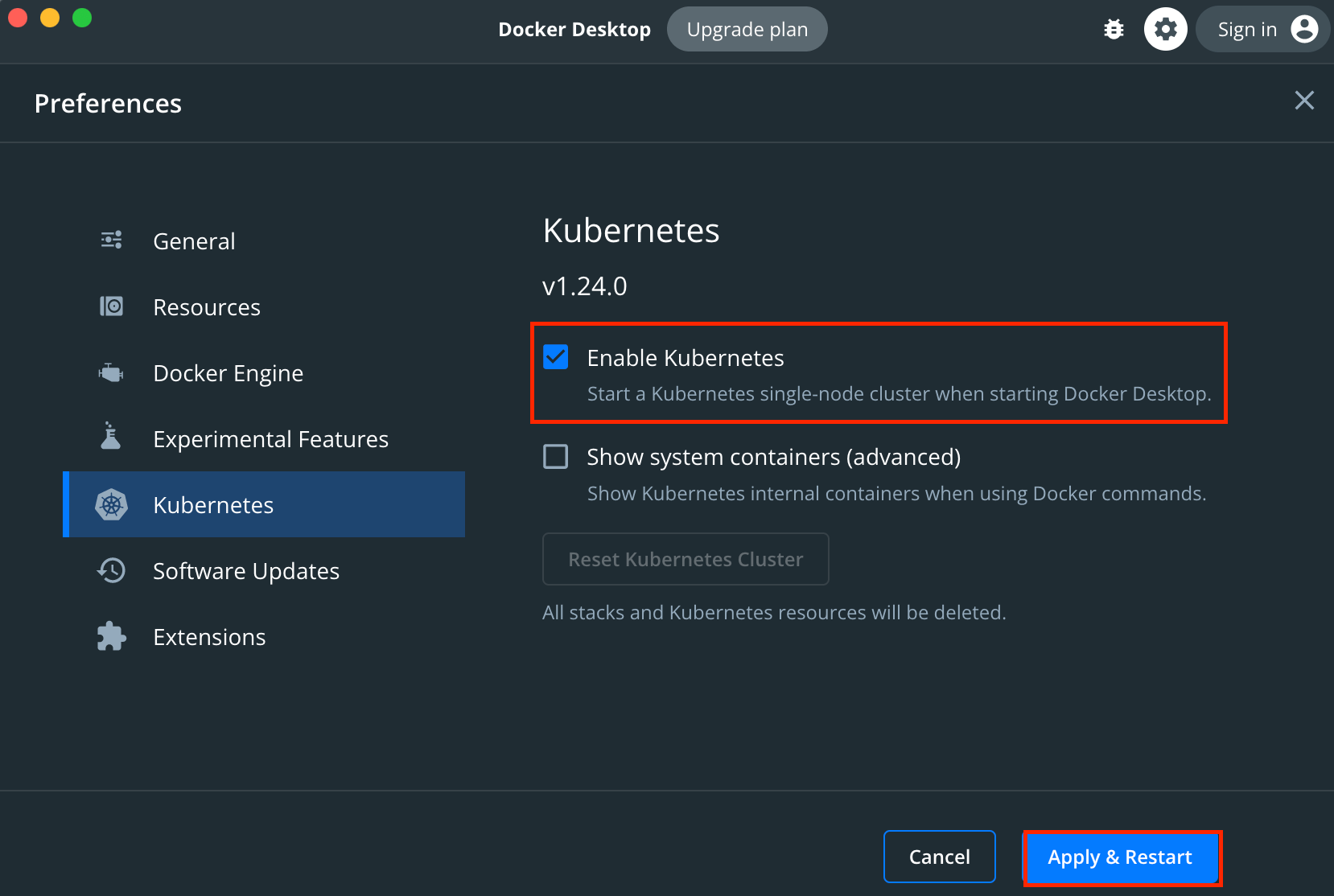Open the General preferences section
Viewport: 1334px width, 896px height.
[264, 240]
